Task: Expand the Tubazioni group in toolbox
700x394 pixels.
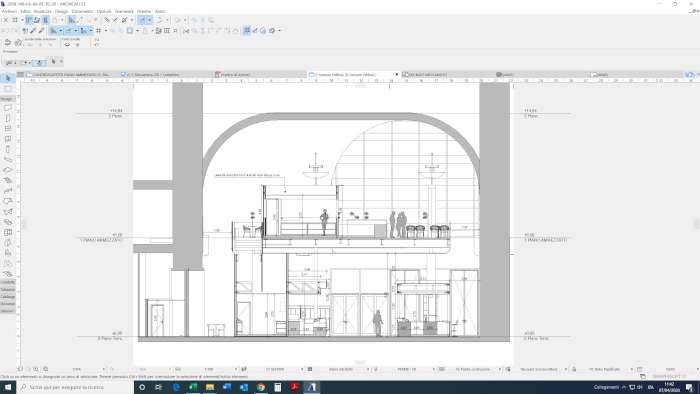Action: pyautogui.click(x=8, y=290)
